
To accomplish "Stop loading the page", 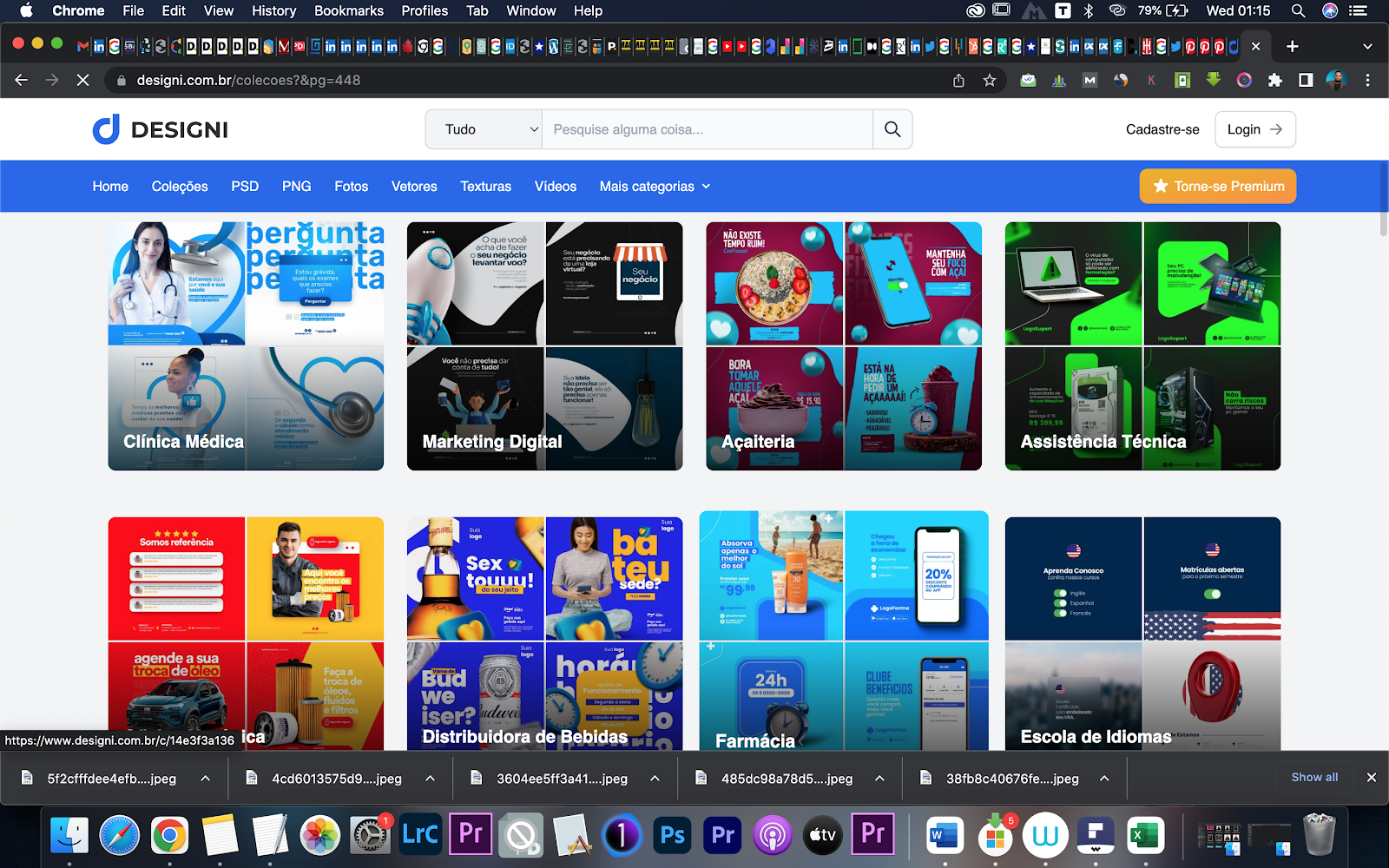I will pyautogui.click(x=82, y=80).
